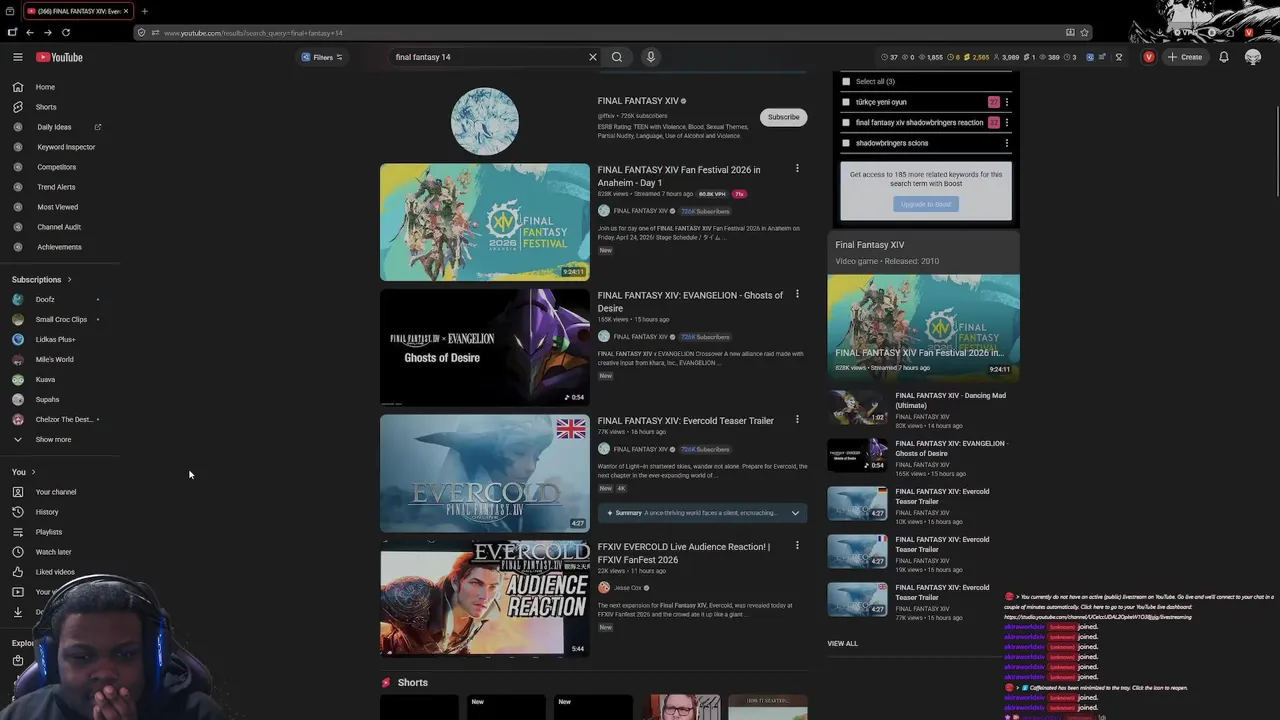Clear the search query with X
1280x720 pixels.
[x=592, y=57]
